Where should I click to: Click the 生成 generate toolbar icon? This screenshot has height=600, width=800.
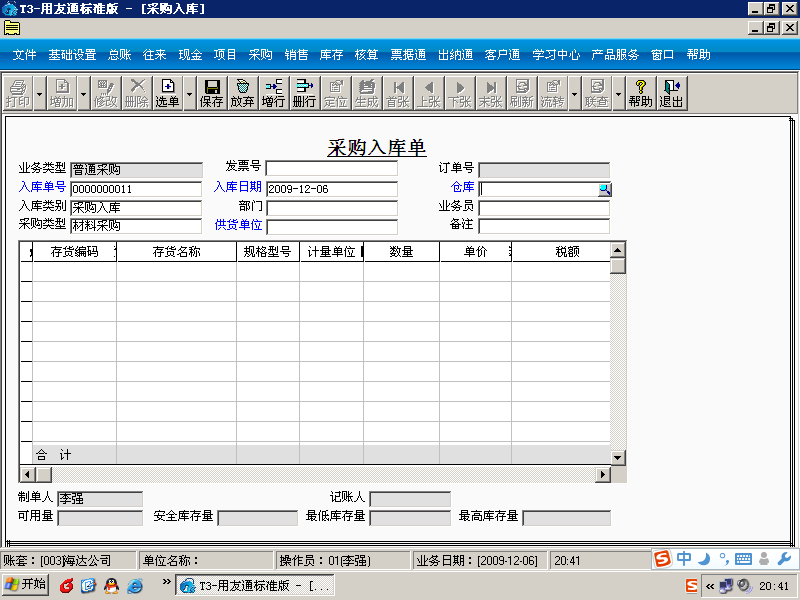point(366,93)
